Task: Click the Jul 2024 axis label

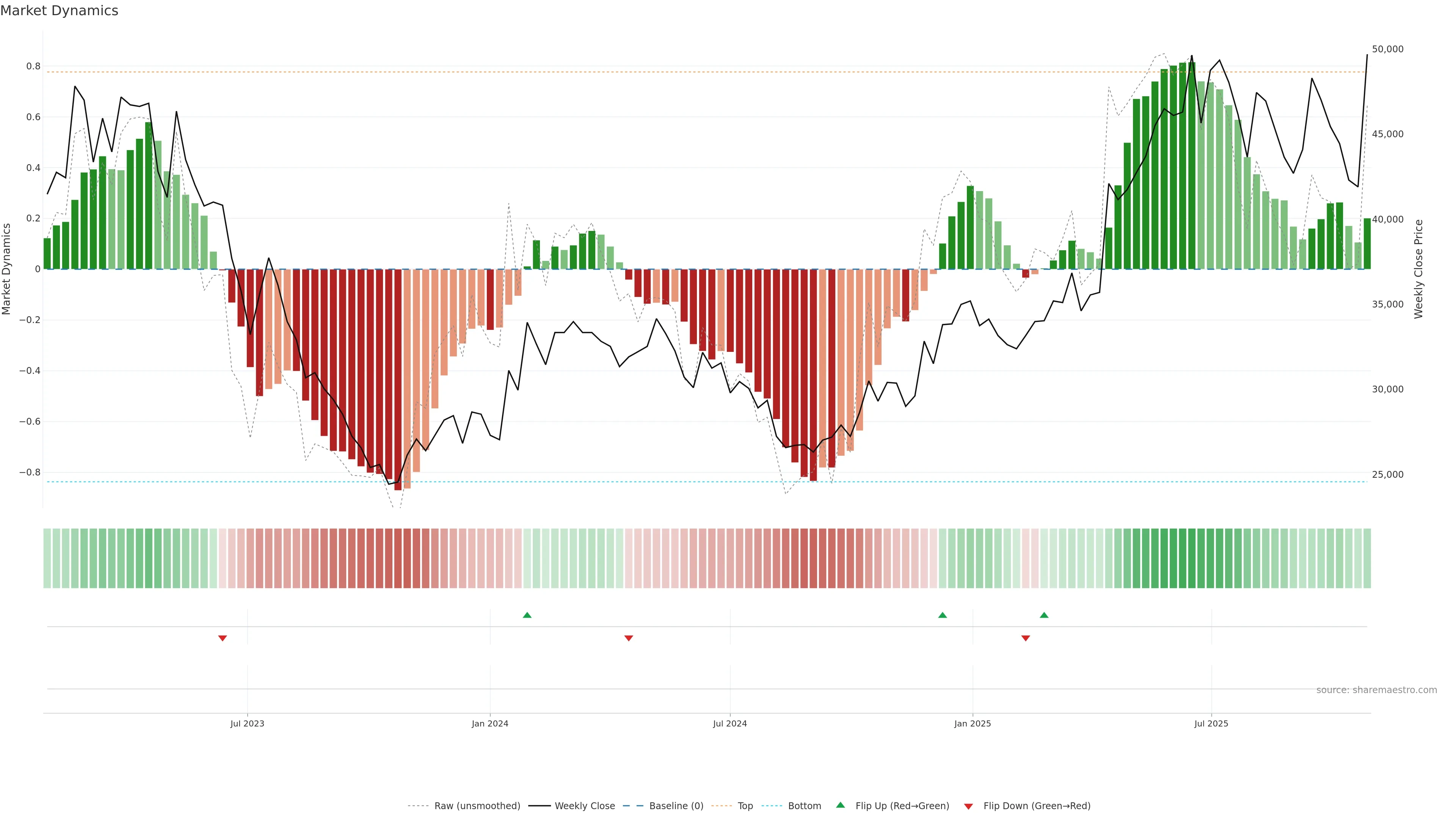Action: (x=730, y=723)
